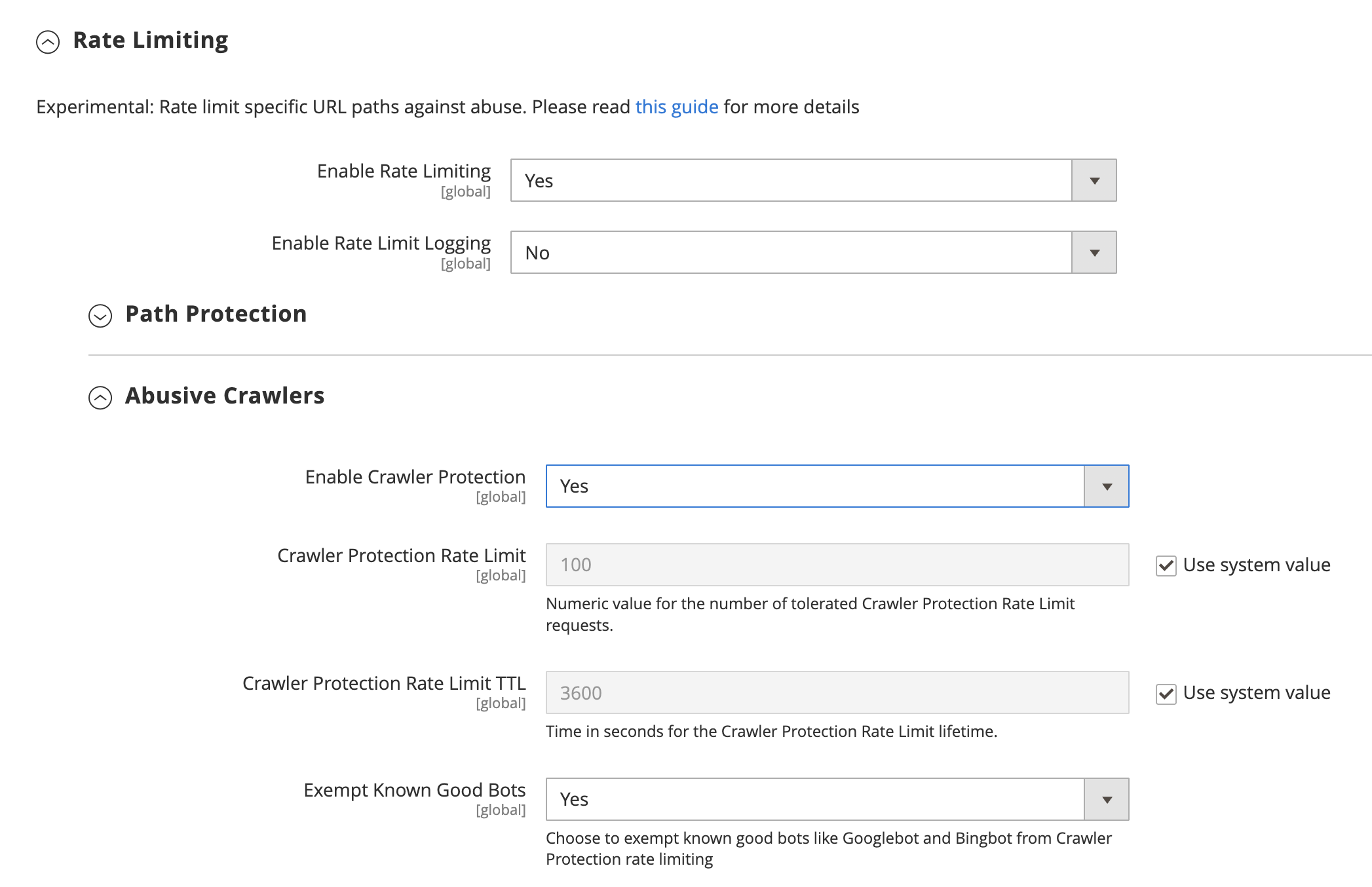The height and width of the screenshot is (887, 1372).
Task: Collapse the Rate Limiting section icon
Action: coord(48,42)
